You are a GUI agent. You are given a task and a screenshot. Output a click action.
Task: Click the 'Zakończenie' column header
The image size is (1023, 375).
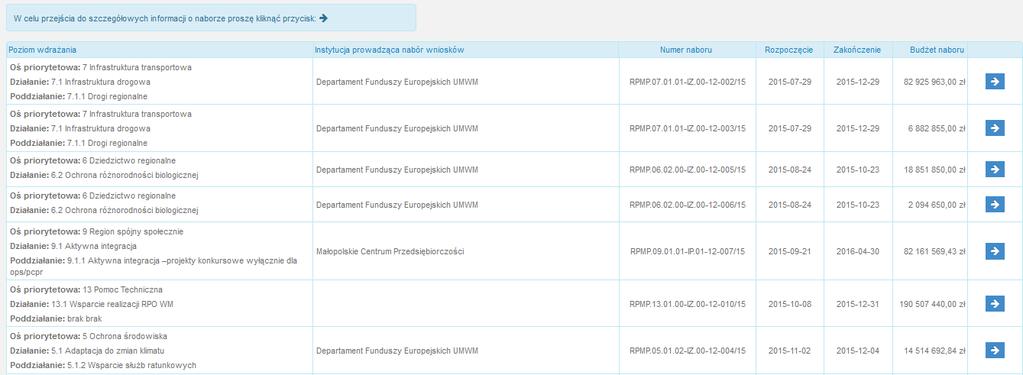pos(858,50)
